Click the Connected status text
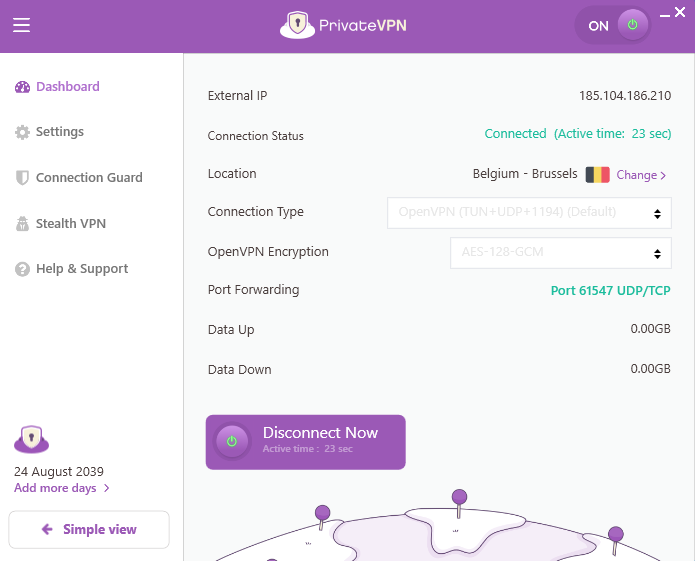Image resolution: width=695 pixels, height=561 pixels. tap(578, 134)
